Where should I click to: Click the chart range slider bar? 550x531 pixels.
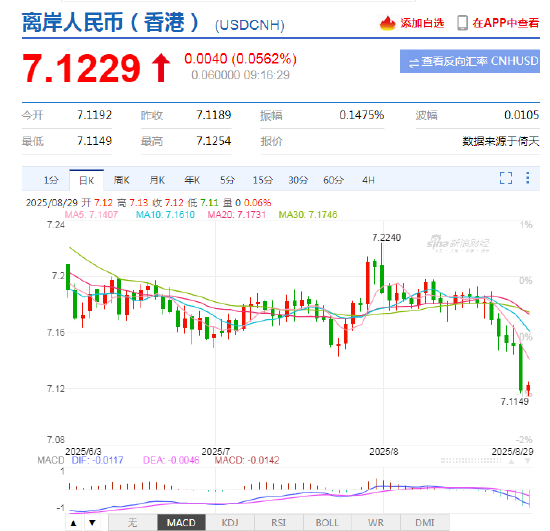point(471,461)
